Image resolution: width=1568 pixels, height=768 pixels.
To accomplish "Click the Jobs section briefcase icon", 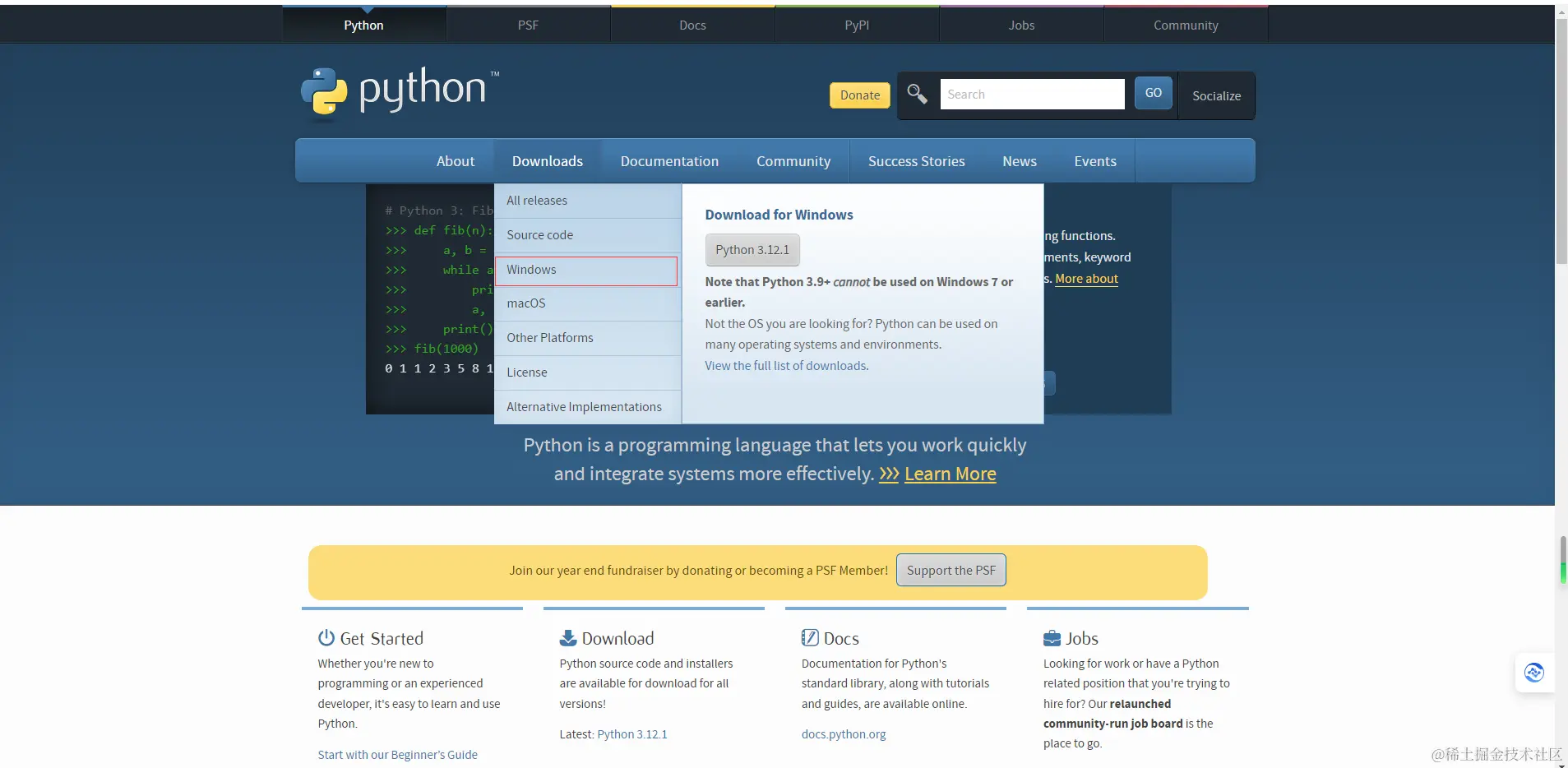I will (1052, 638).
